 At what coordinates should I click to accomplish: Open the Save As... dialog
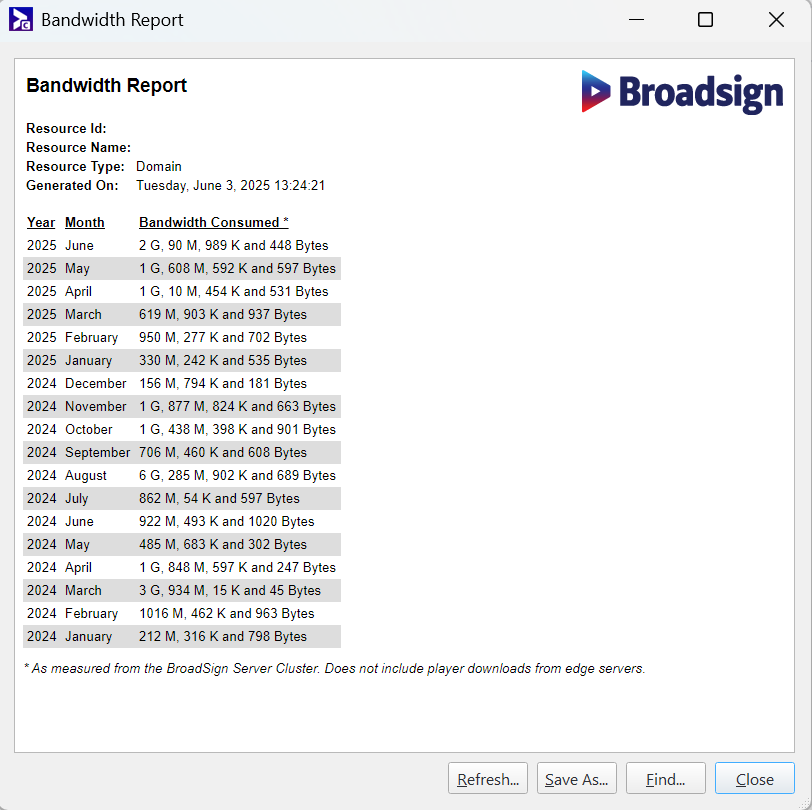577,779
